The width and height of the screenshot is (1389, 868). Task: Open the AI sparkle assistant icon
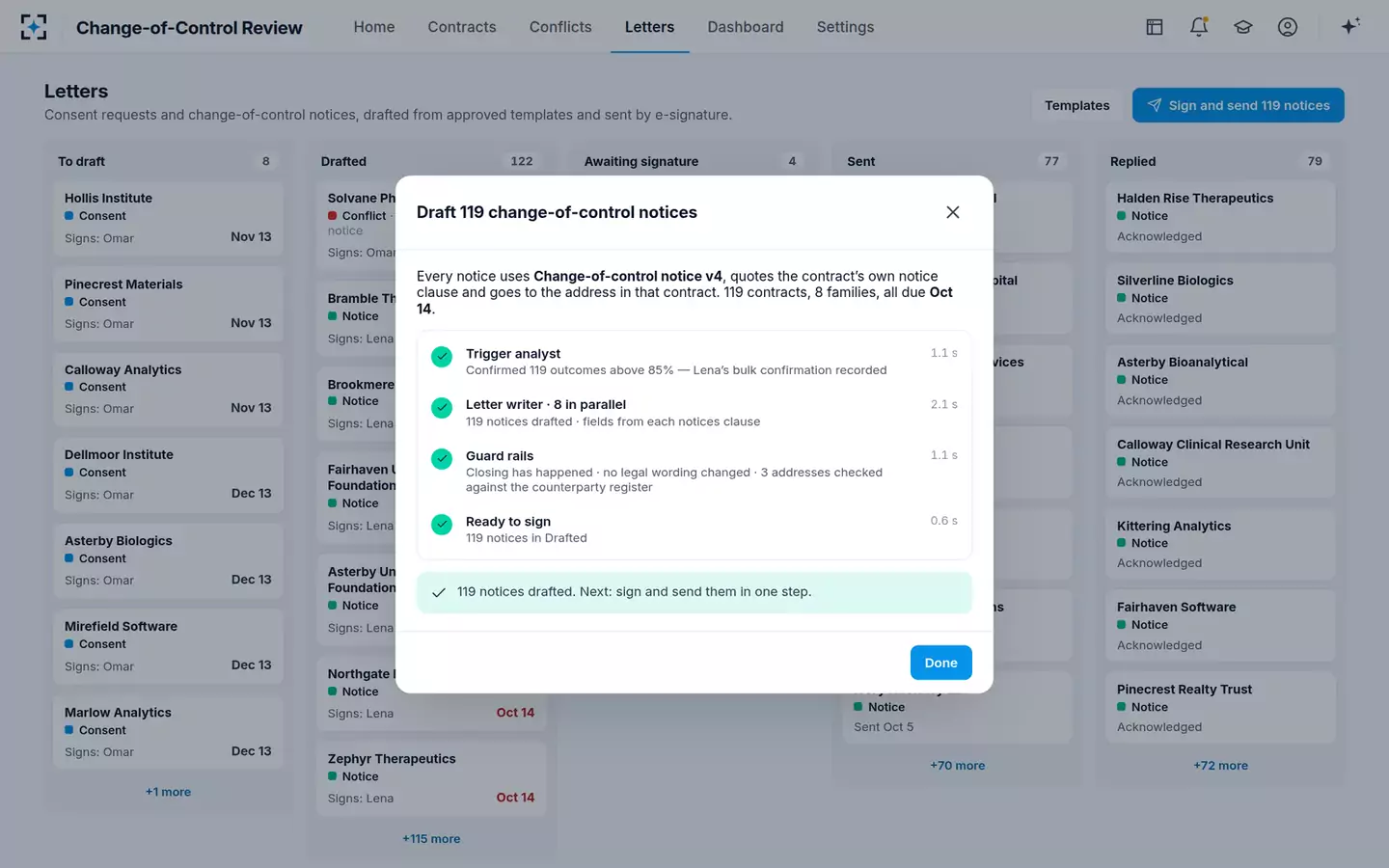[x=1350, y=26]
